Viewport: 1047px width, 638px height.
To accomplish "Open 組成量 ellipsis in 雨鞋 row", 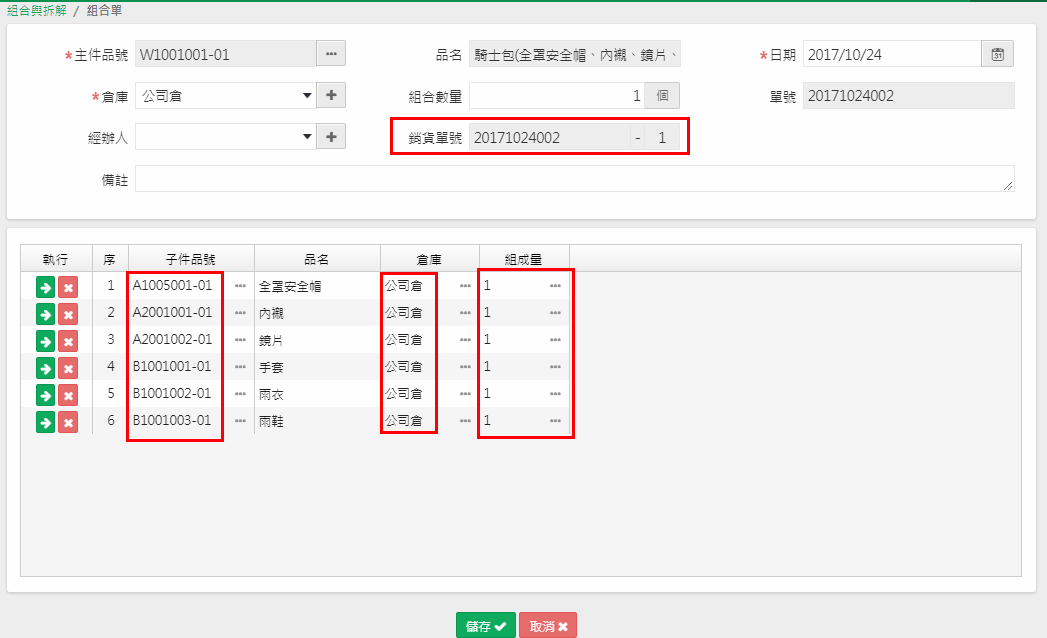I will (x=556, y=421).
